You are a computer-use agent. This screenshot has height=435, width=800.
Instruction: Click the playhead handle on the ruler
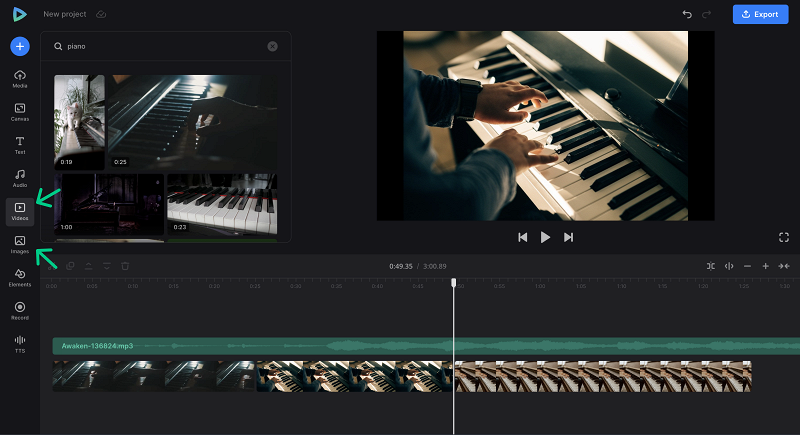click(x=454, y=283)
